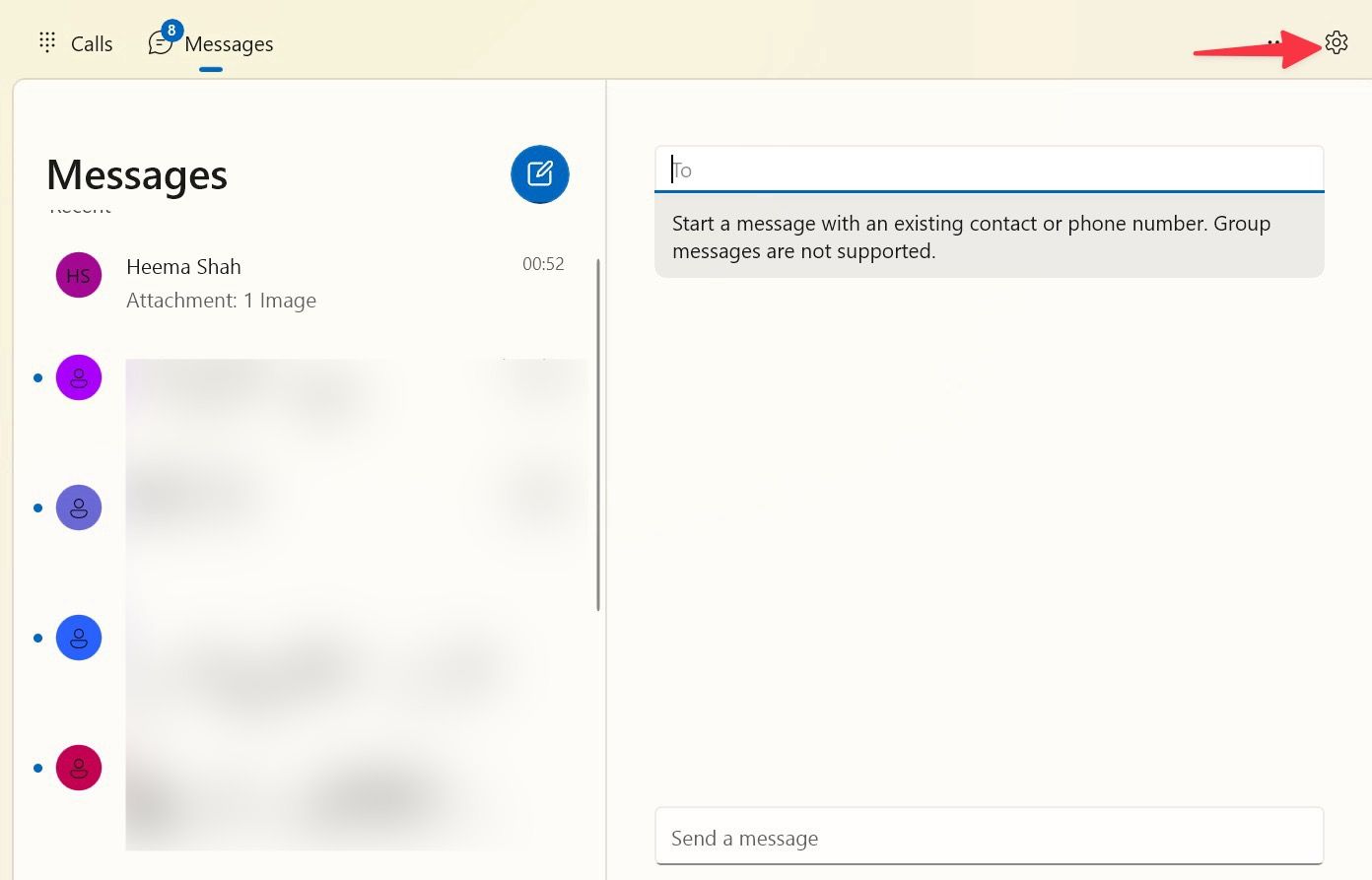Select the Messages tab

[x=228, y=43]
